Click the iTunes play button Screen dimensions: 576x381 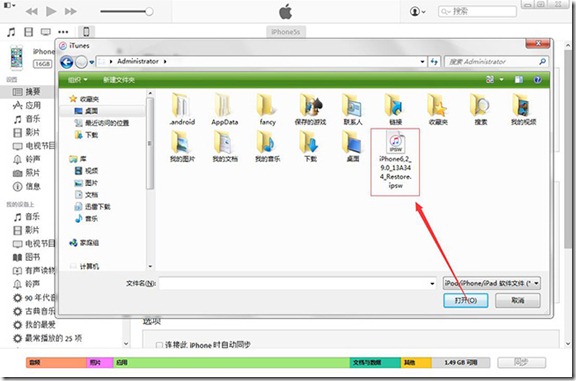[51, 11]
